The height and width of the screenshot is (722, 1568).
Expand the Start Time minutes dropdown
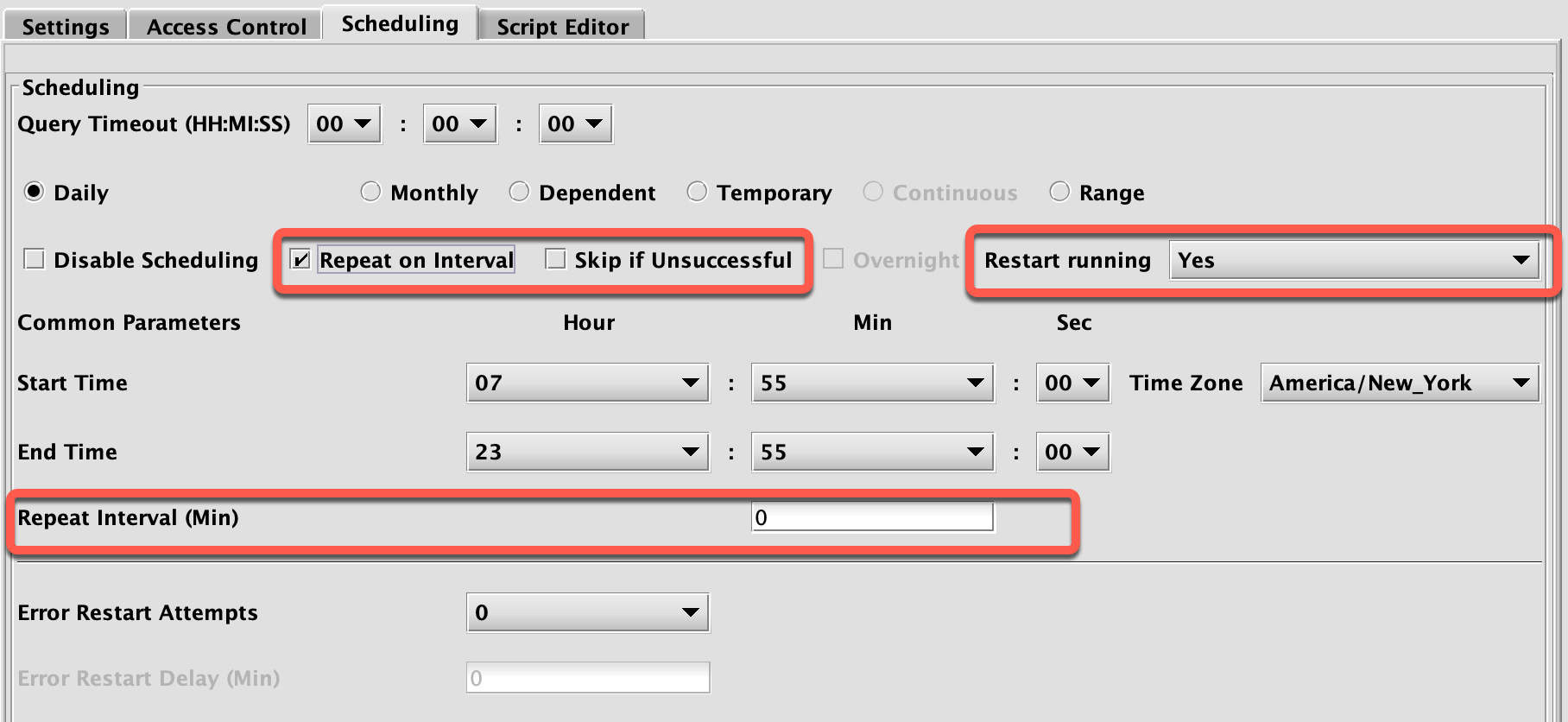click(872, 383)
